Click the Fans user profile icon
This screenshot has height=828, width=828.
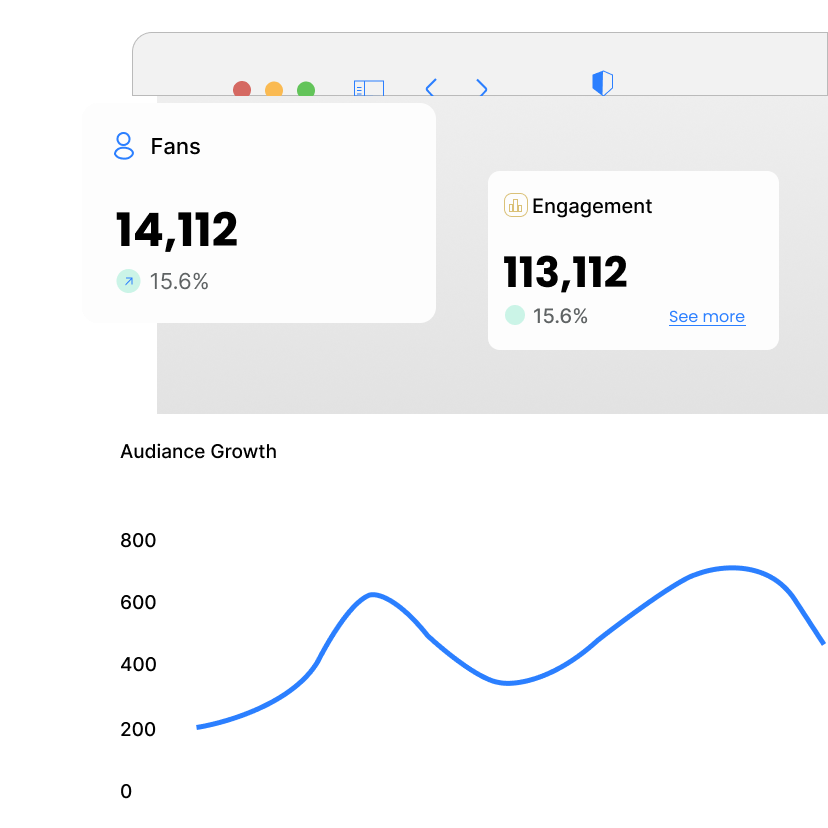(123, 146)
